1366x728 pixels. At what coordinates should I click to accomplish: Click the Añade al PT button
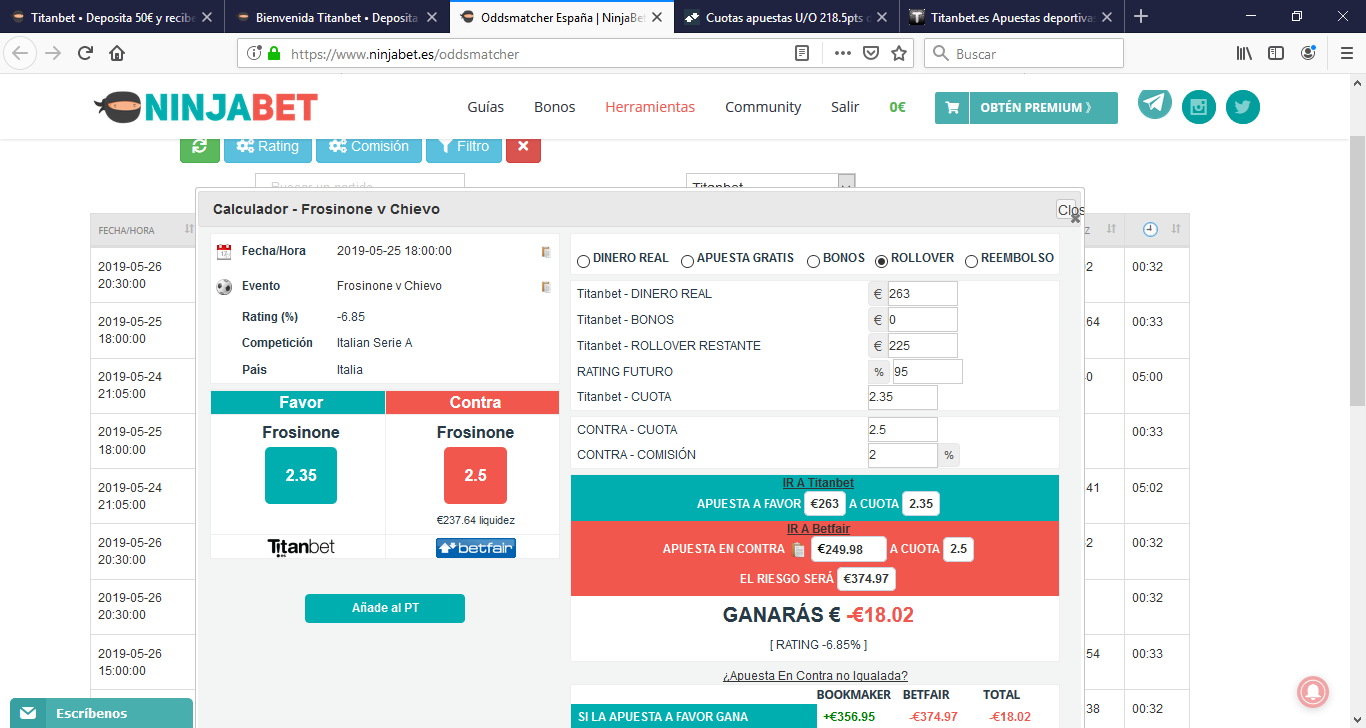coord(385,608)
